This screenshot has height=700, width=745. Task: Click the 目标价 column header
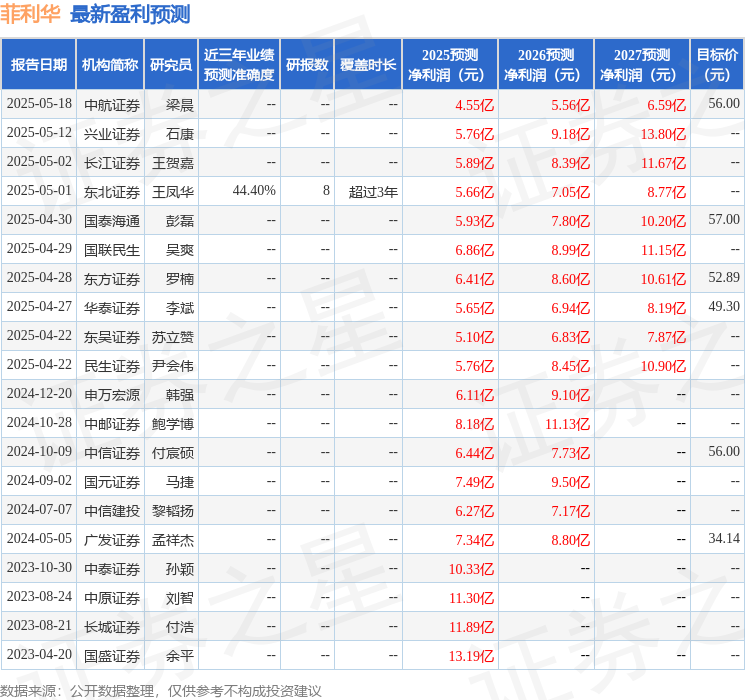716,65
